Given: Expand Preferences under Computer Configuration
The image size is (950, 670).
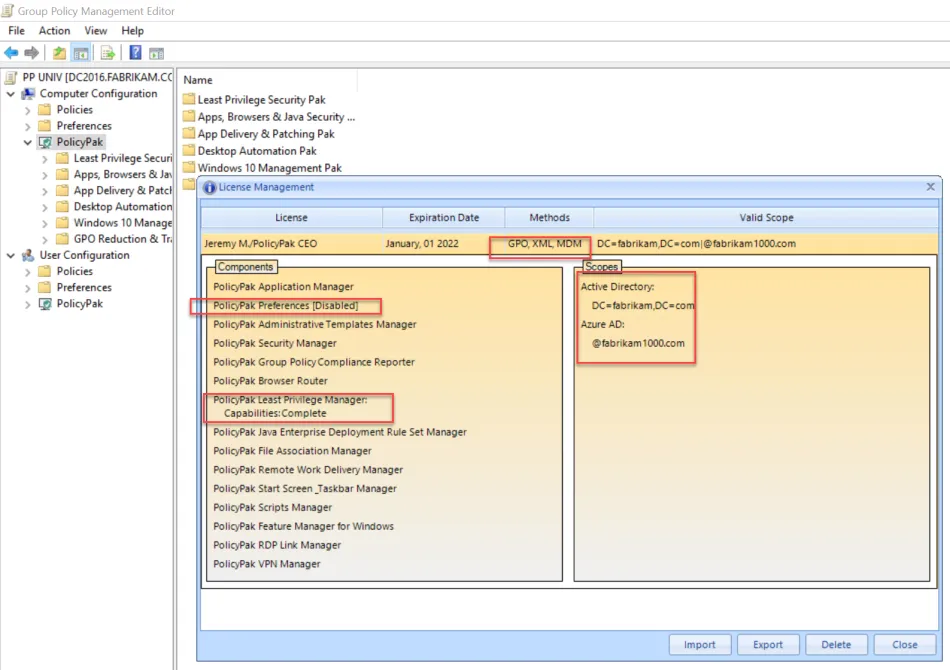Looking at the screenshot, I should [x=27, y=127].
